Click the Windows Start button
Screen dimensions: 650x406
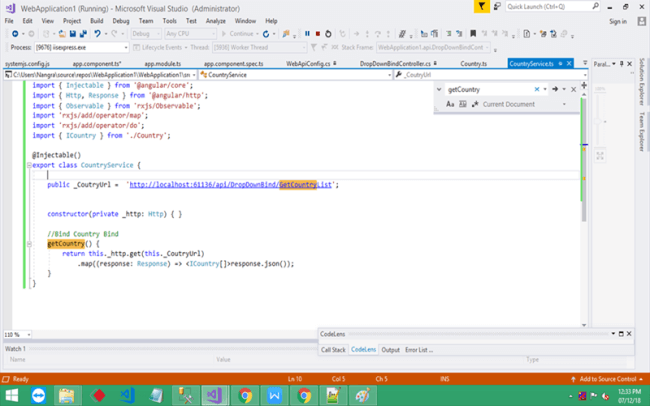pos(11,395)
